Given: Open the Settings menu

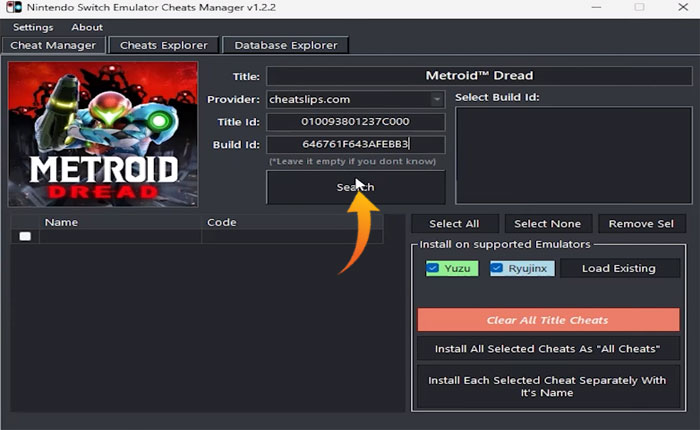Looking at the screenshot, I should (33, 27).
